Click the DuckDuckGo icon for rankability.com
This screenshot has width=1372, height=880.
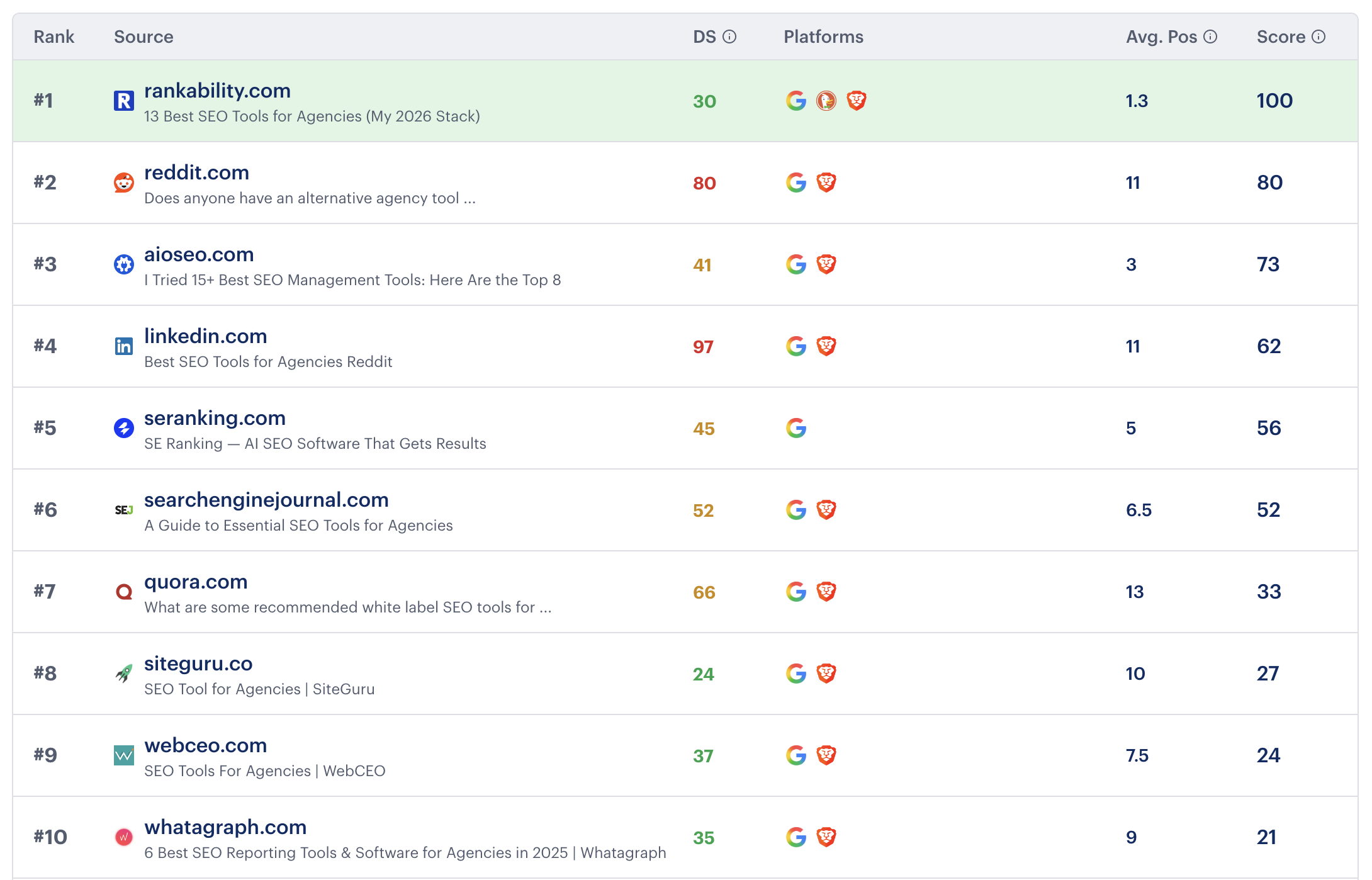coord(826,101)
